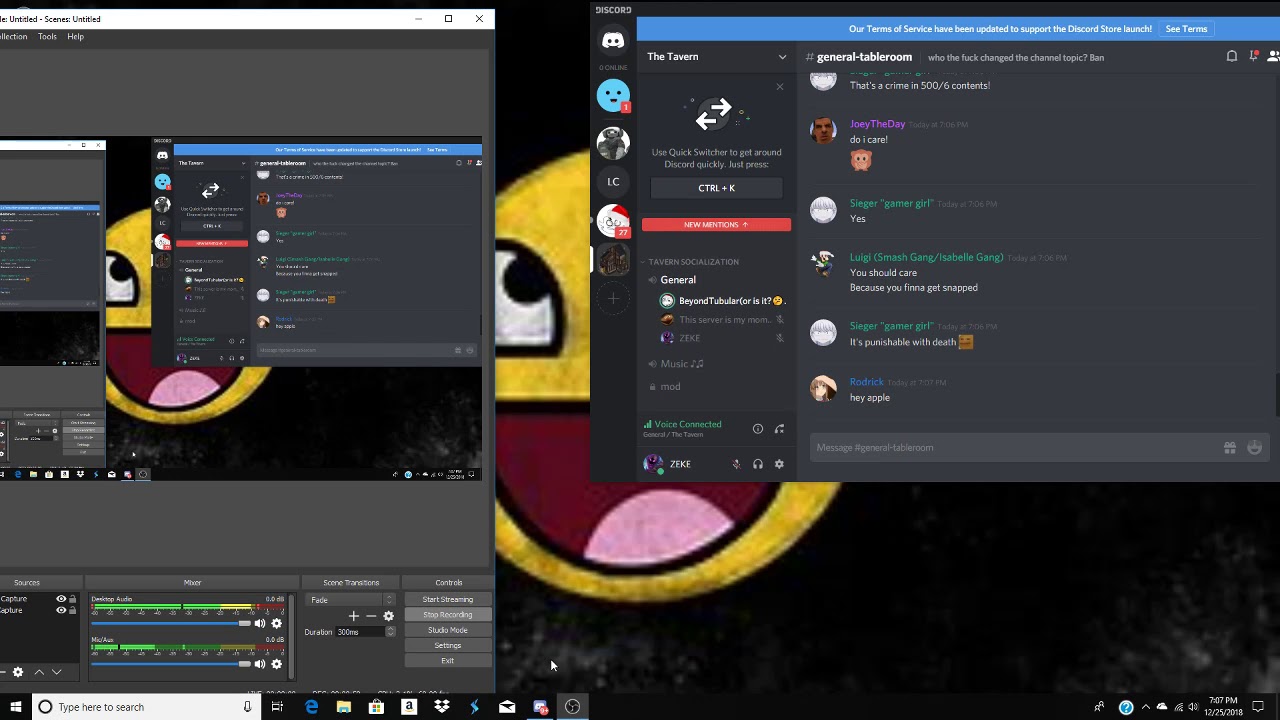This screenshot has height=720, width=1280.
Task: Open the Fade transition dropdown
Action: 351,600
